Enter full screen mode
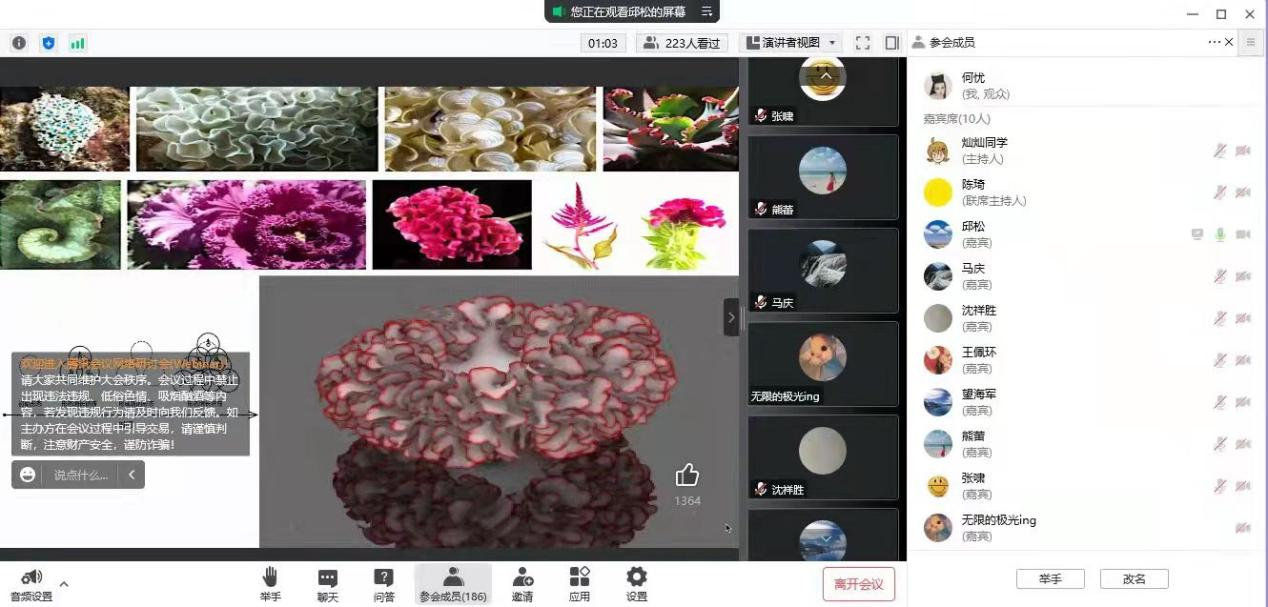1268x607 pixels. pos(863,43)
